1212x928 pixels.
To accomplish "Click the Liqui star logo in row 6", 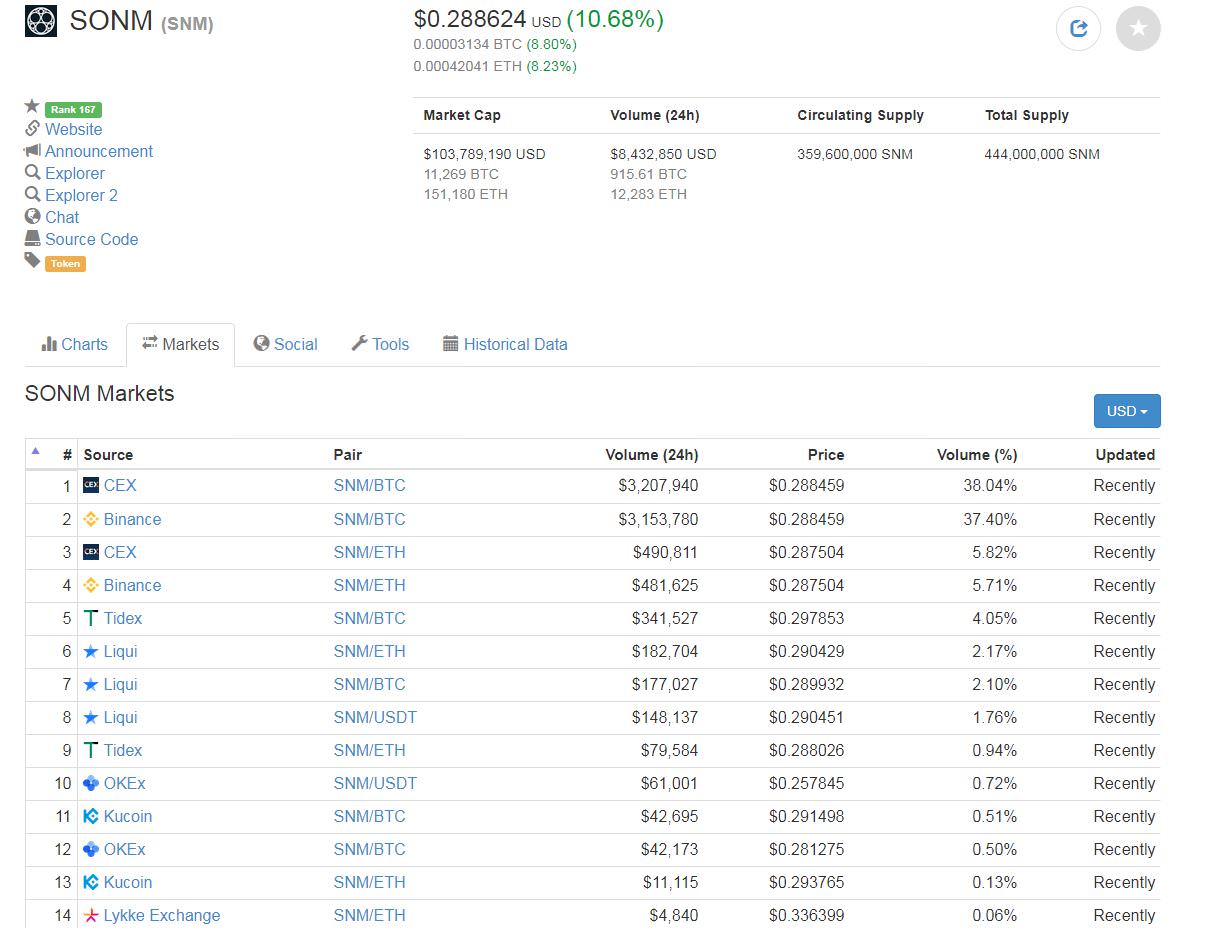I will [x=91, y=651].
